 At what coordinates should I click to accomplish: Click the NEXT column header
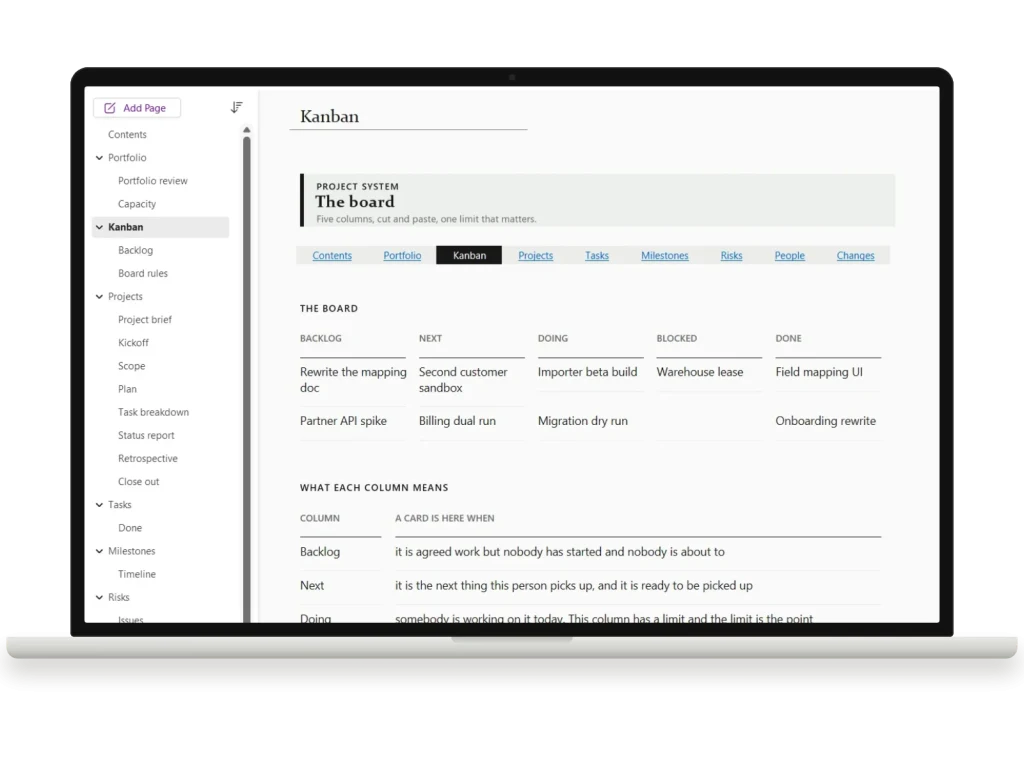coord(430,338)
